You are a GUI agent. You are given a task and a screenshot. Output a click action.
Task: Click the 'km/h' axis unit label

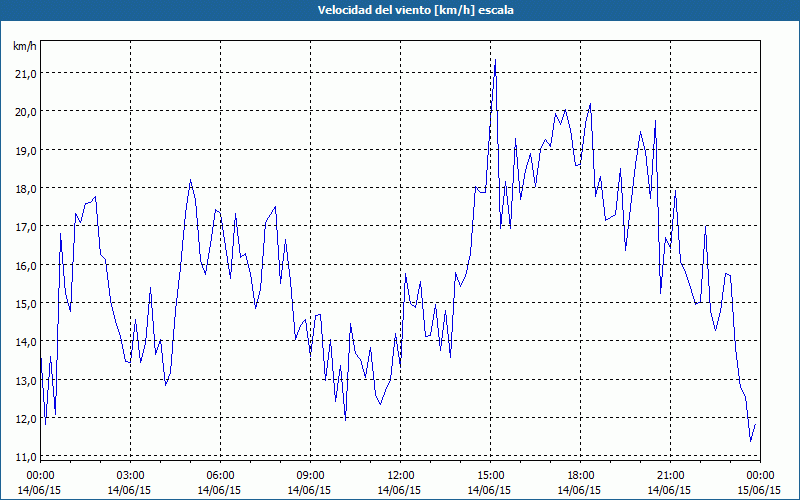(x=25, y=46)
